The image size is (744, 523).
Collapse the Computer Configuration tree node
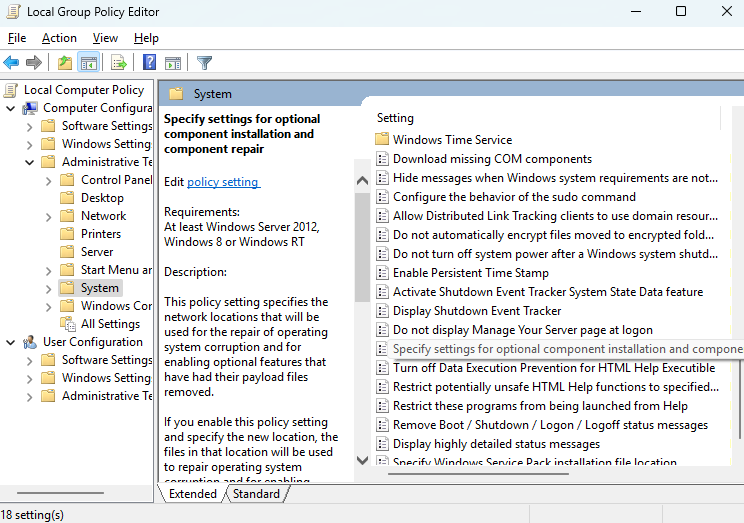pos(11,108)
